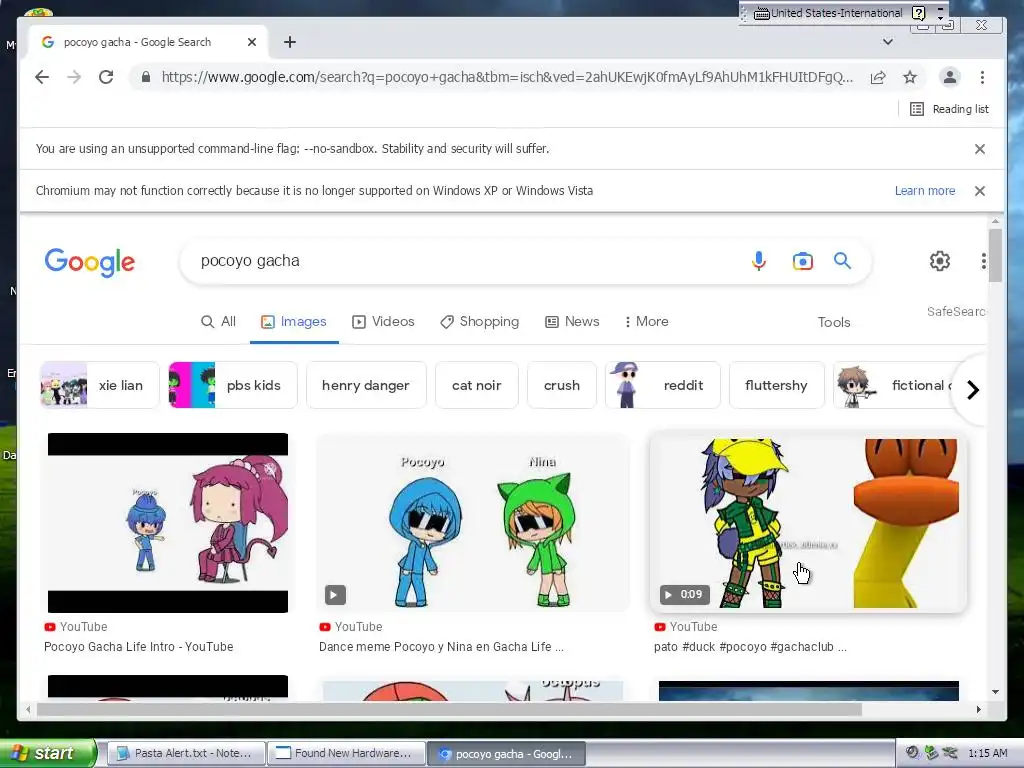
Task: Open pato #duck #pocoyo #gachaclub title
Action: coord(750,647)
